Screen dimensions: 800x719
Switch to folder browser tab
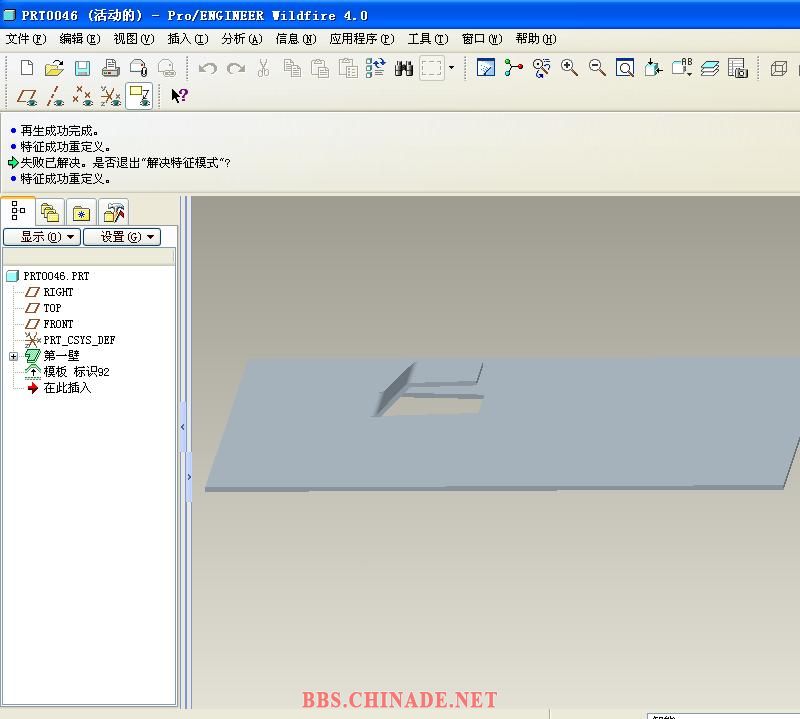pyautogui.click(x=49, y=212)
